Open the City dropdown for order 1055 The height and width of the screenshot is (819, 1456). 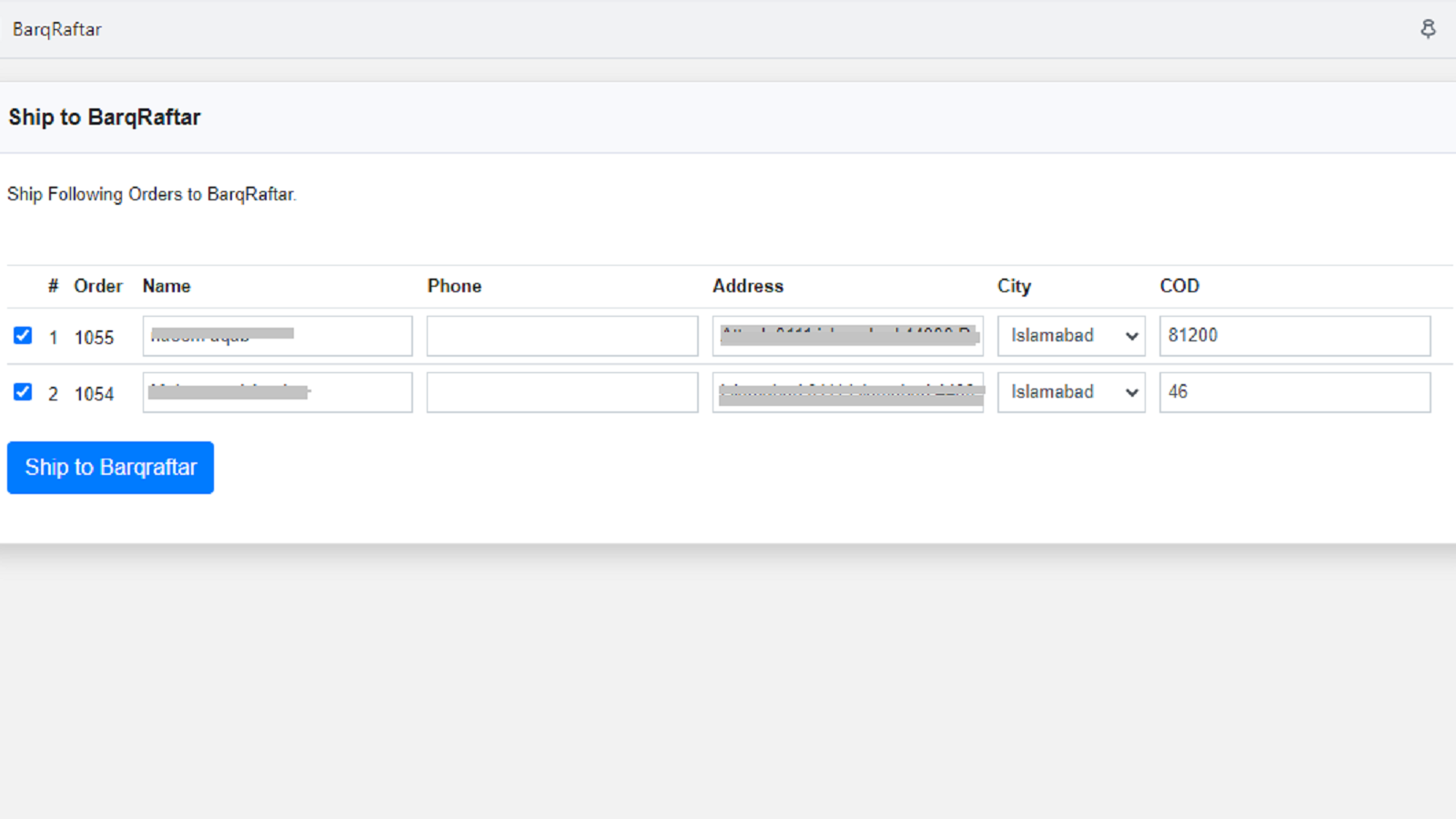pos(1071,336)
